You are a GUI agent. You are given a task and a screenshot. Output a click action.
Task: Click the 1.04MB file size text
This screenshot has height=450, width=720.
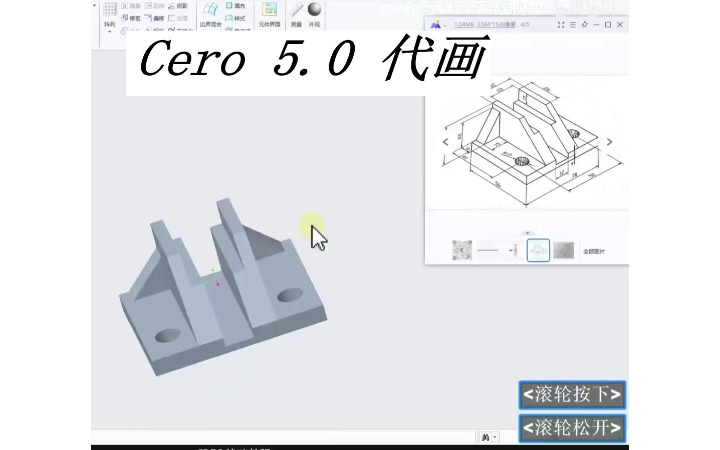[x=464, y=25]
